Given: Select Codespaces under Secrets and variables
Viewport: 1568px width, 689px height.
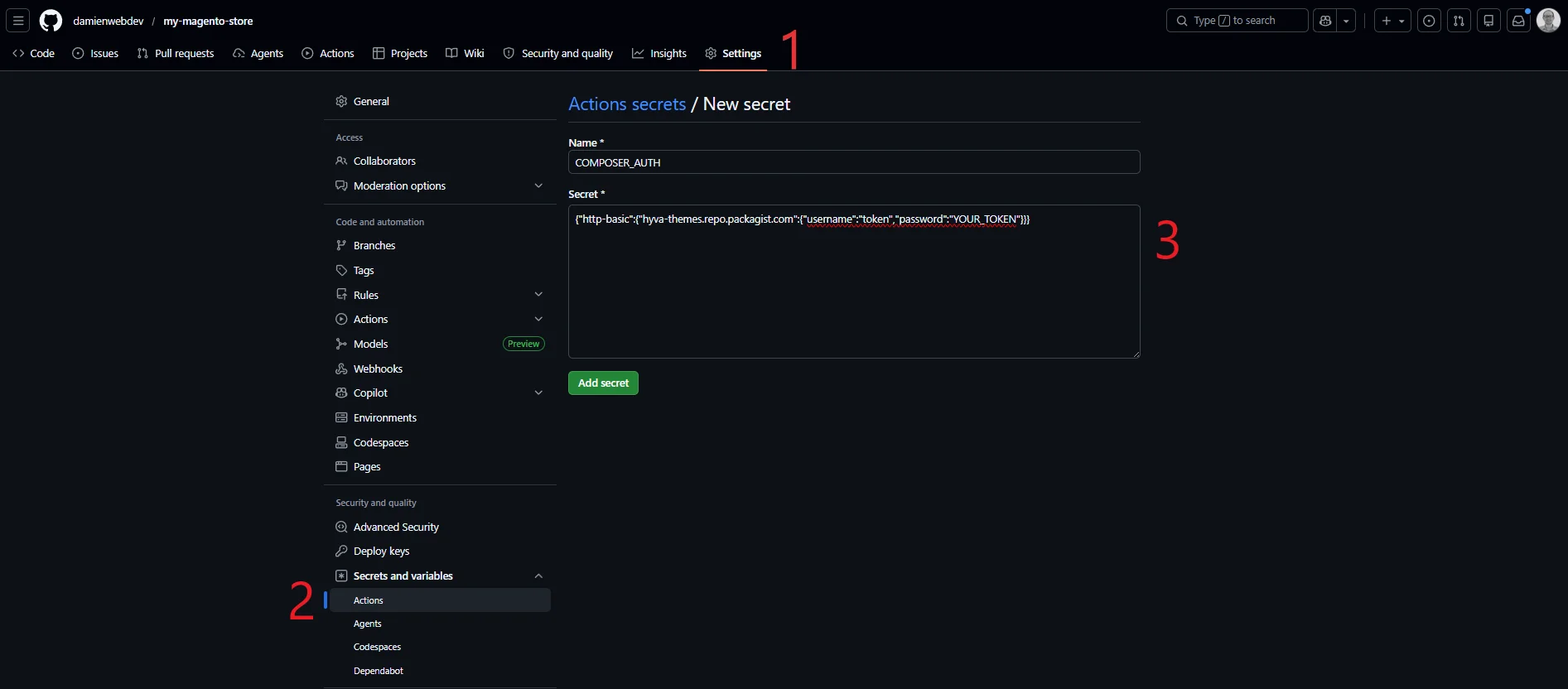Looking at the screenshot, I should [440, 647].
